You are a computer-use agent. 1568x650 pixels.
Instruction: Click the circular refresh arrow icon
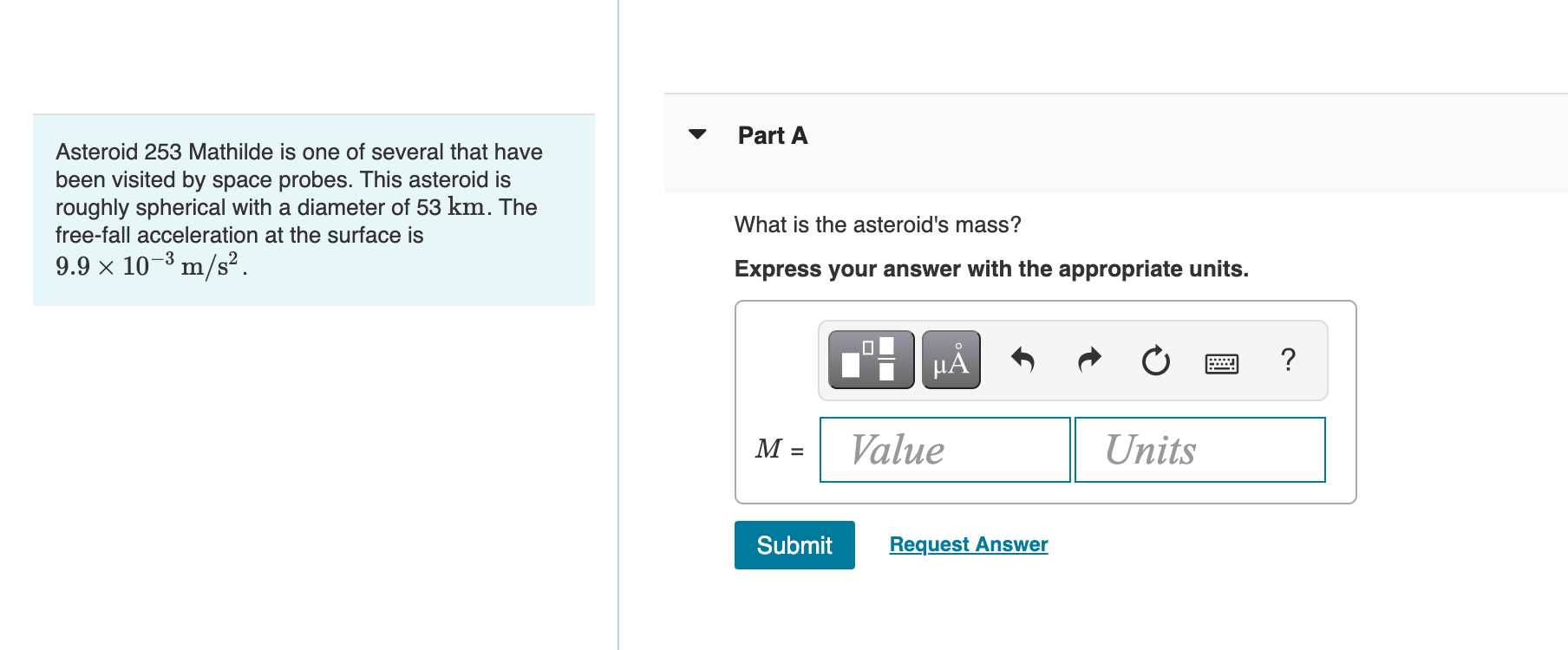(1155, 361)
